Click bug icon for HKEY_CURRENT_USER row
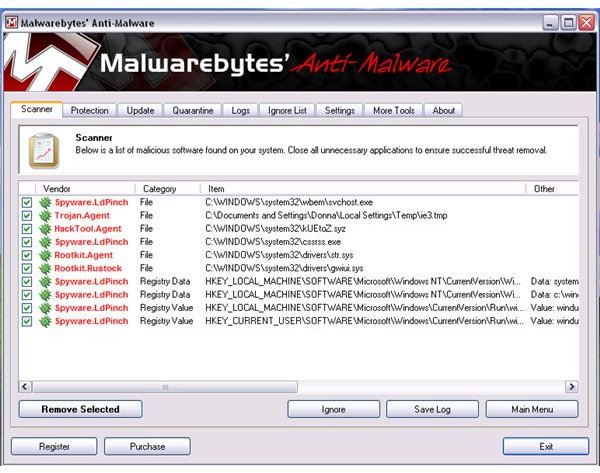600x473 pixels. click(x=45, y=321)
